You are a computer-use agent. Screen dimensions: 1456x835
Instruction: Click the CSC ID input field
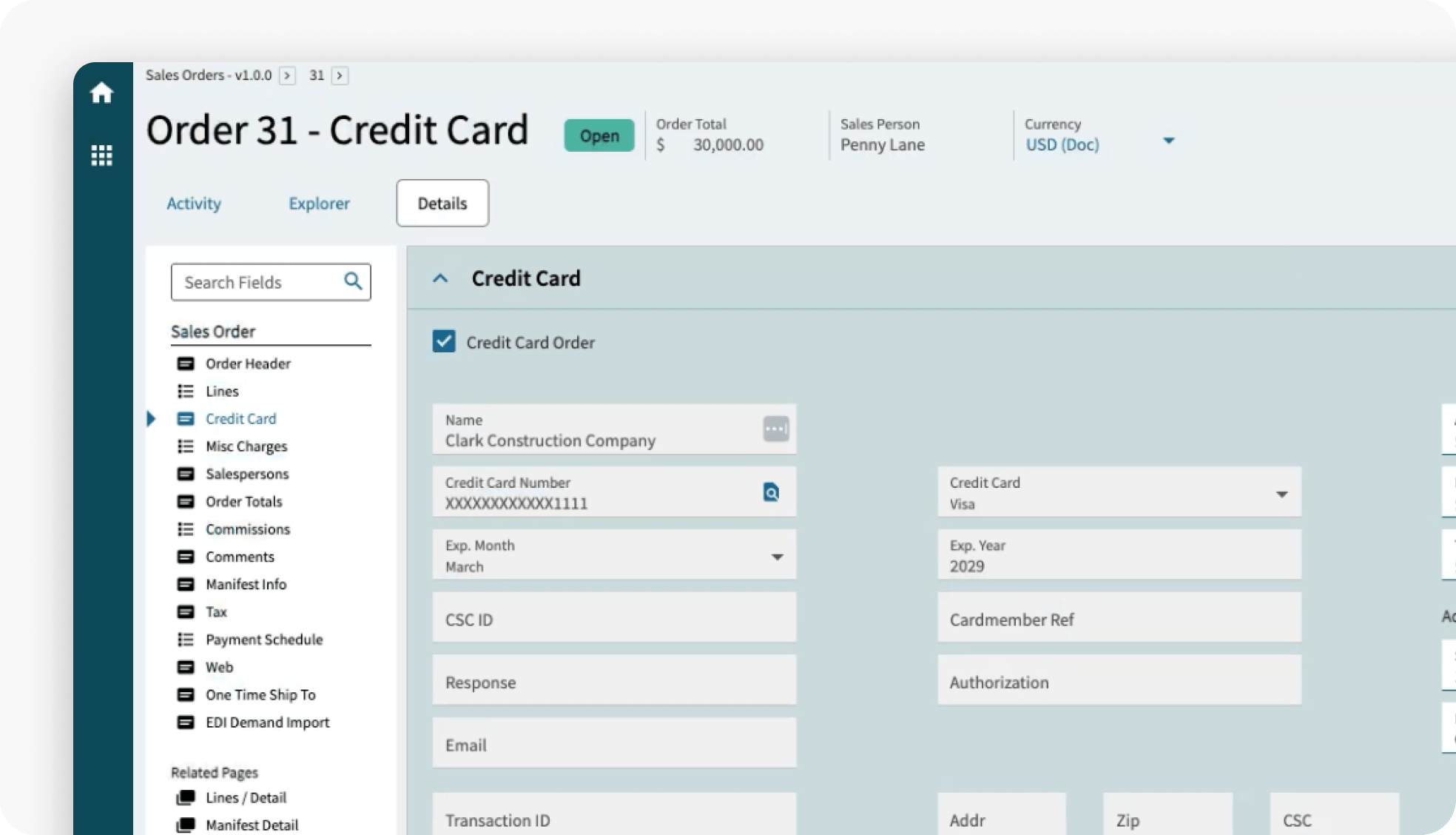coord(614,618)
